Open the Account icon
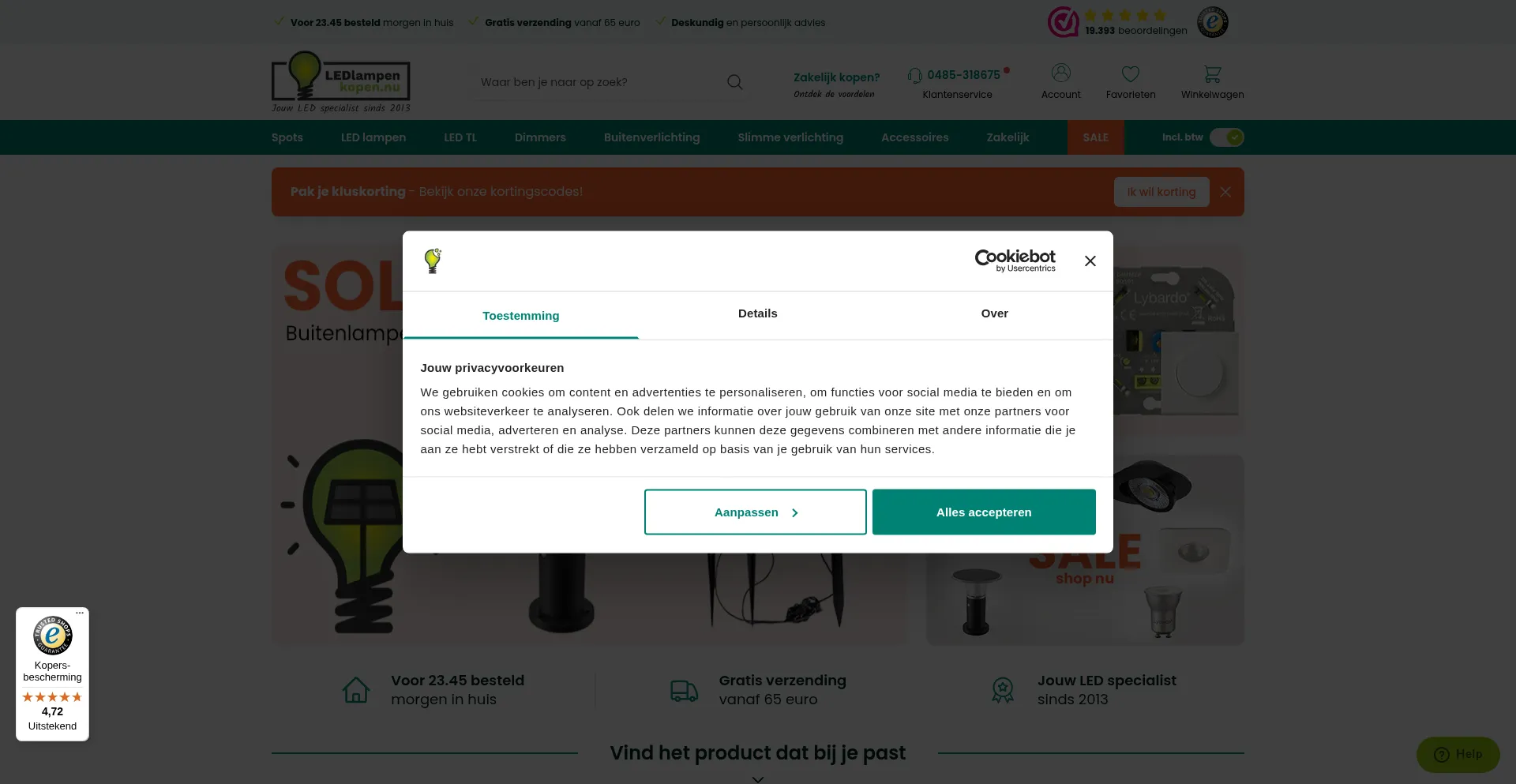Image resolution: width=1516 pixels, height=784 pixels. [x=1060, y=73]
